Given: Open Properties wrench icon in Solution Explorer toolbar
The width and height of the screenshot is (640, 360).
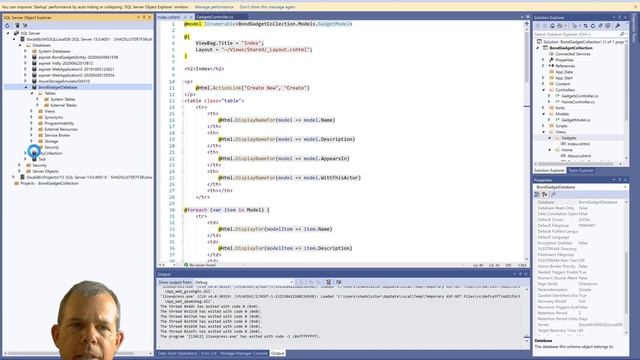Looking at the screenshot, I should 618,26.
